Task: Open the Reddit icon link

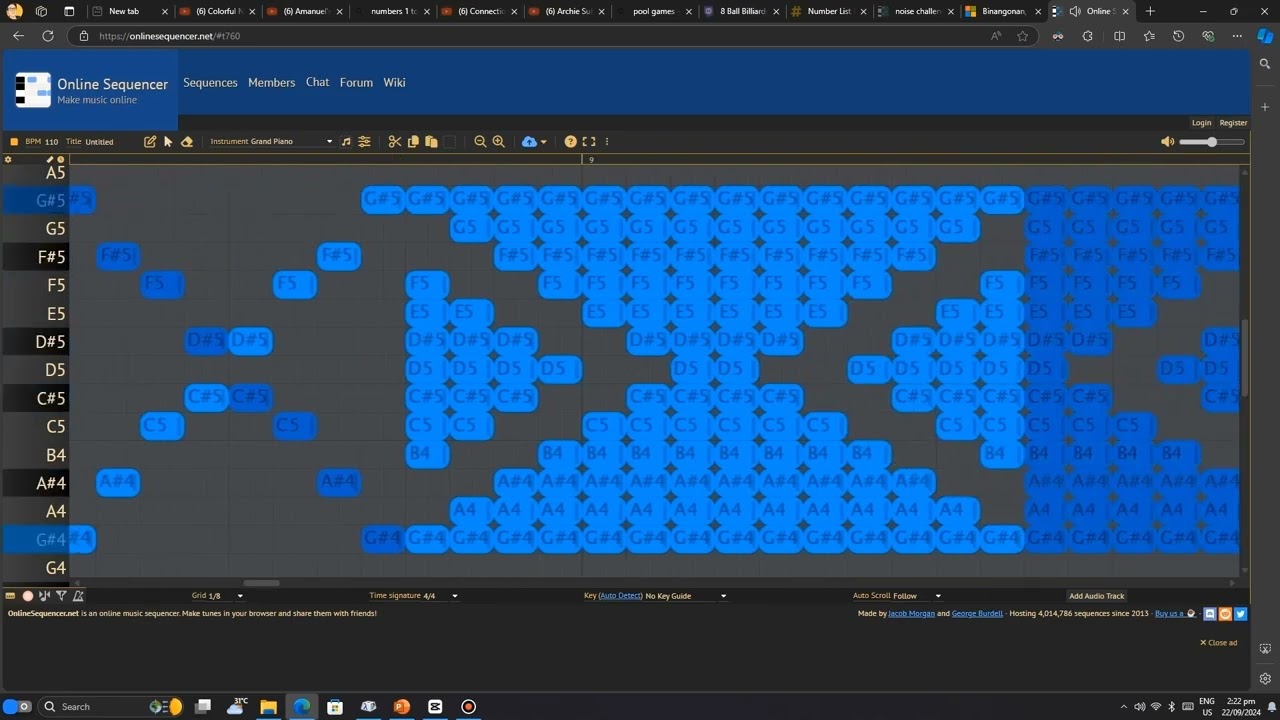Action: [x=1225, y=614]
